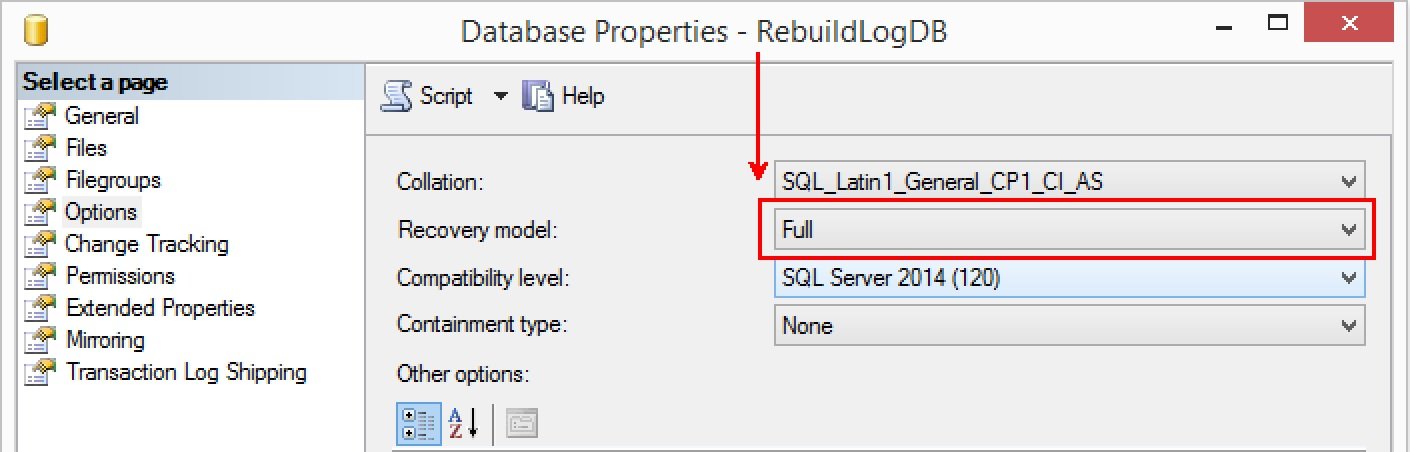Click the Change Tracking page icon
The width and height of the screenshot is (1410, 452).
[x=40, y=245]
